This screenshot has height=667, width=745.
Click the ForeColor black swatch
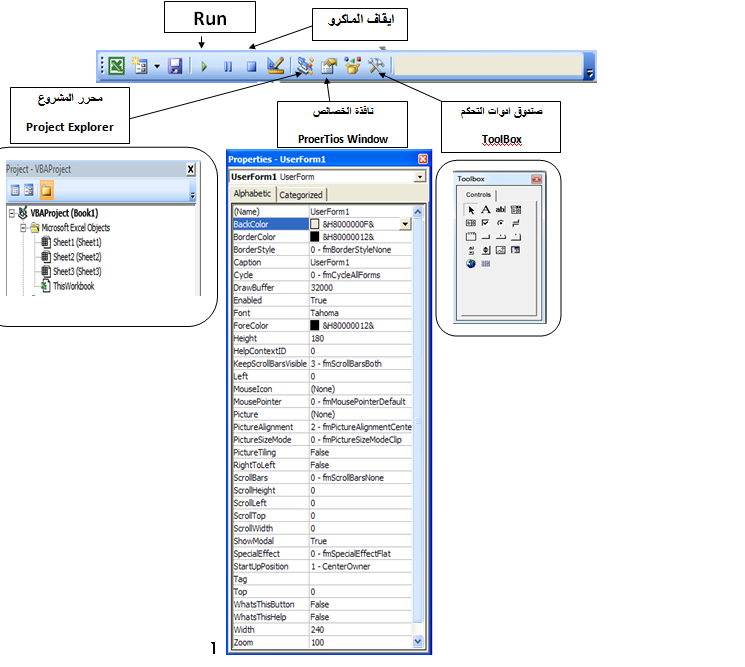click(315, 325)
